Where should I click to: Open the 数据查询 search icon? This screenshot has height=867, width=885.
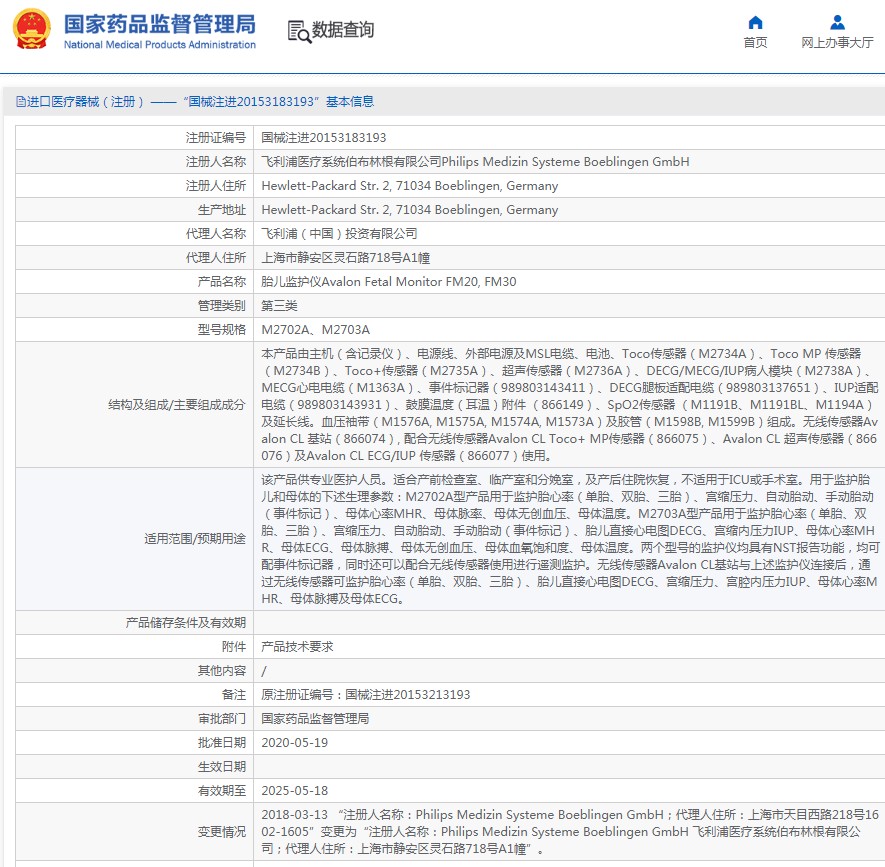pyautogui.click(x=299, y=32)
